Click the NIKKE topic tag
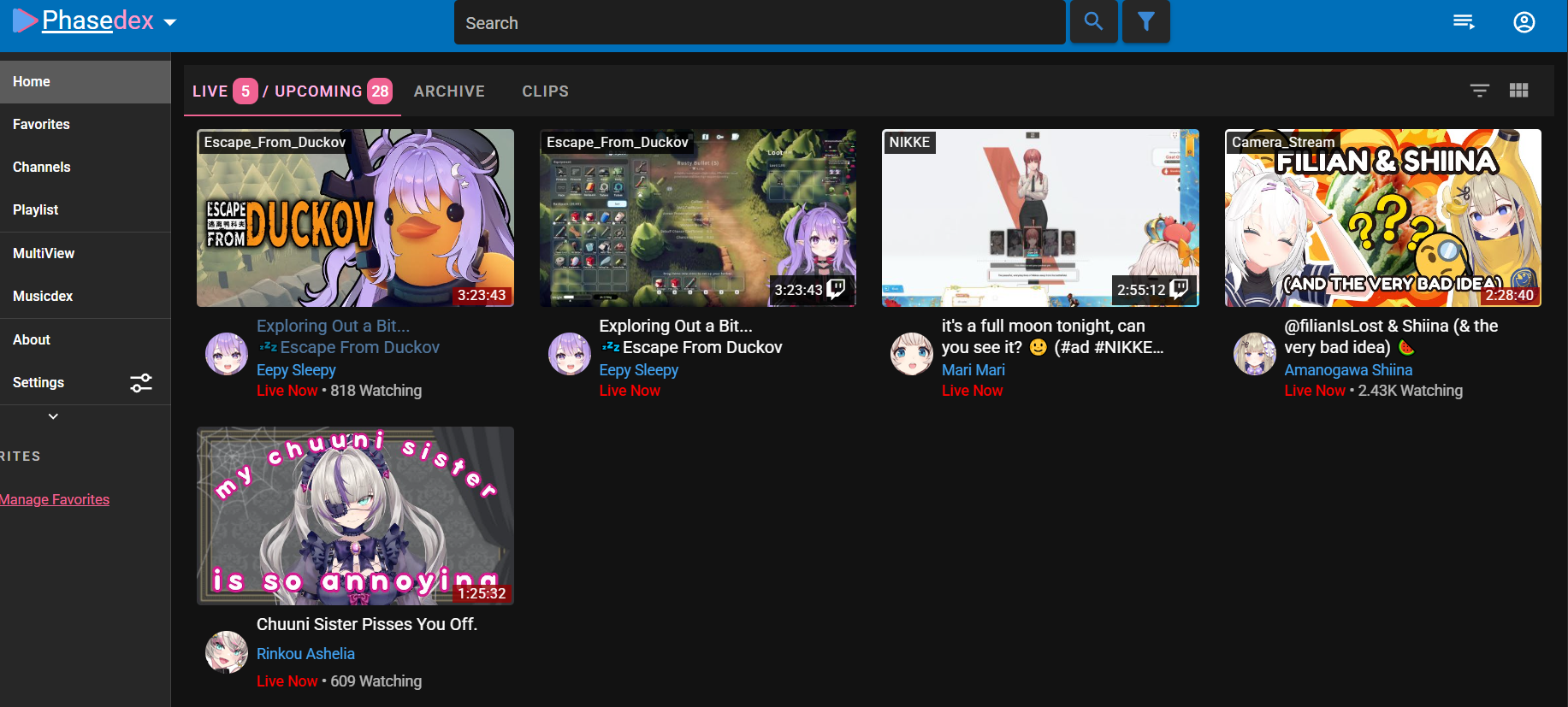This screenshot has height=707, width=1568. click(909, 142)
